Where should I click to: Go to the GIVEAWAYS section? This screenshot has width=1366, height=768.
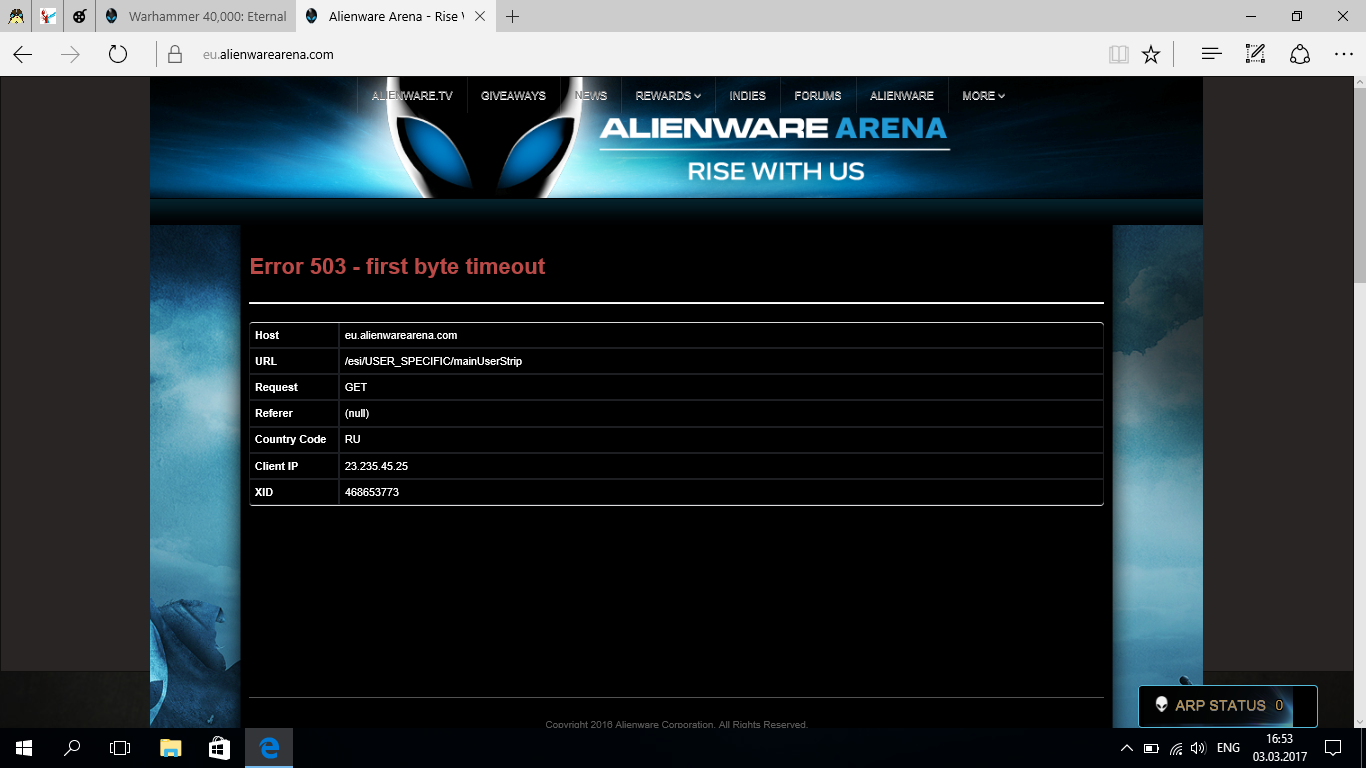tap(513, 96)
